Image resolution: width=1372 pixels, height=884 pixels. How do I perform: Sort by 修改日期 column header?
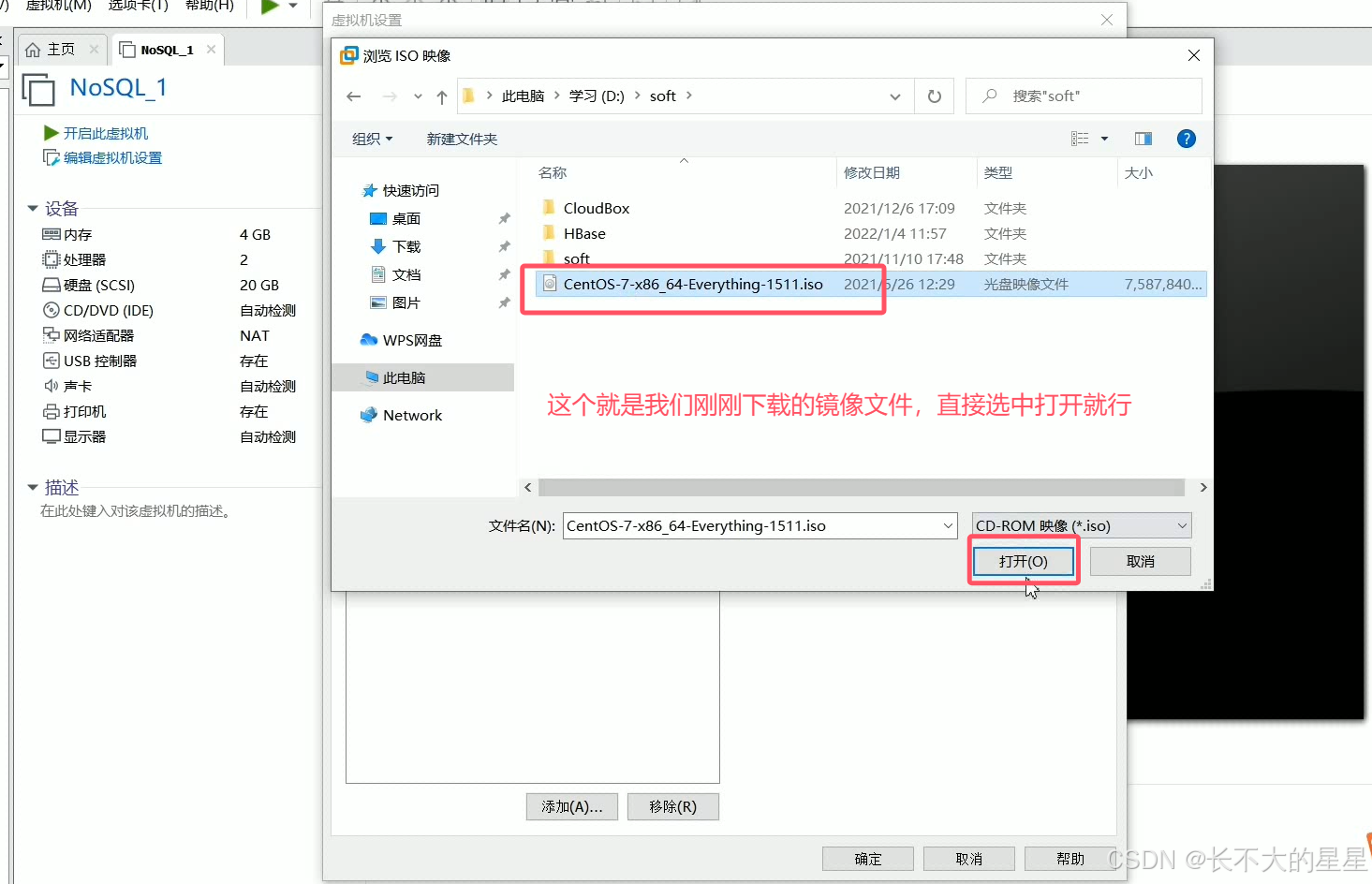[872, 172]
